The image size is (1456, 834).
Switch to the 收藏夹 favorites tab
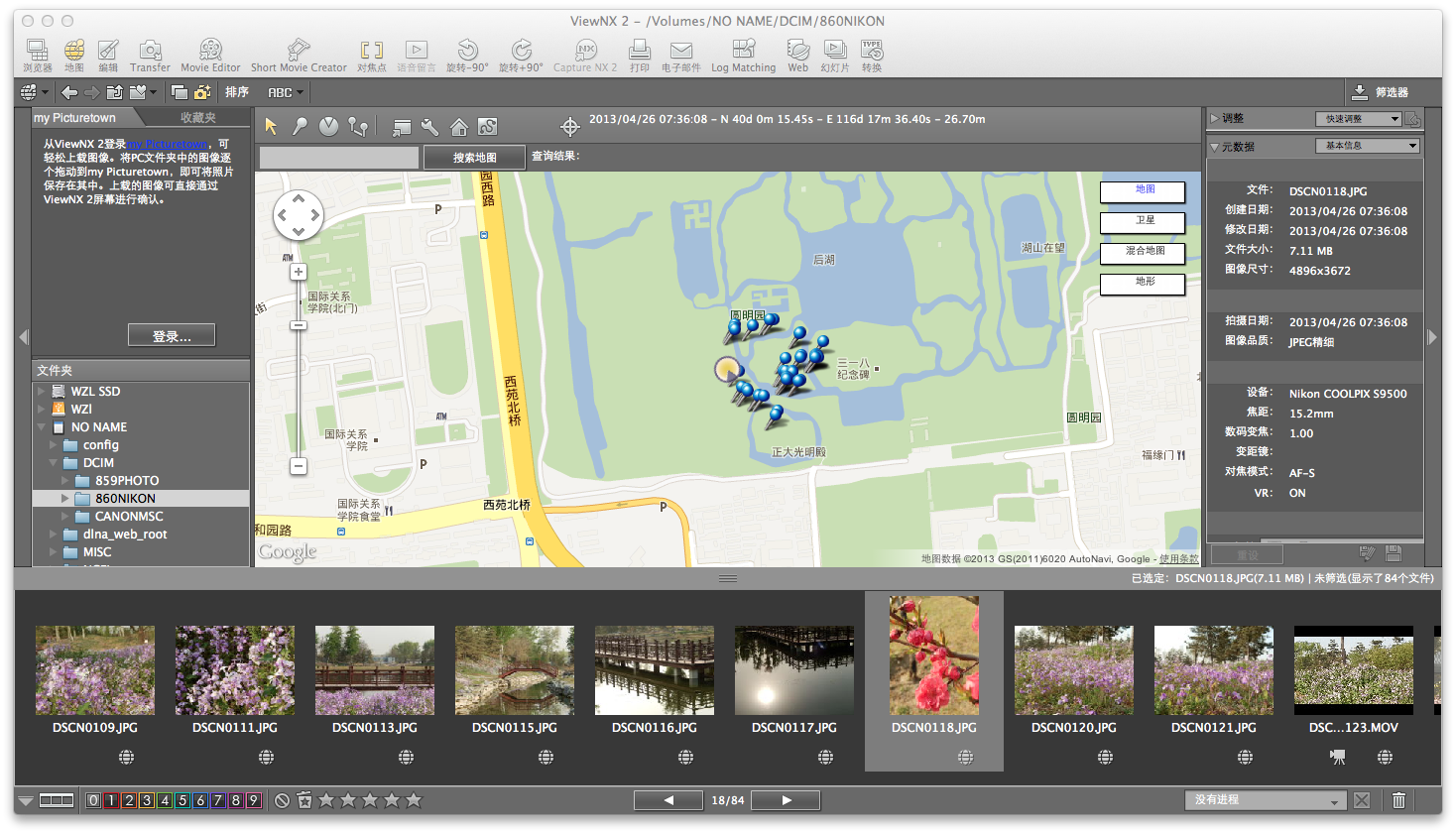[198, 118]
